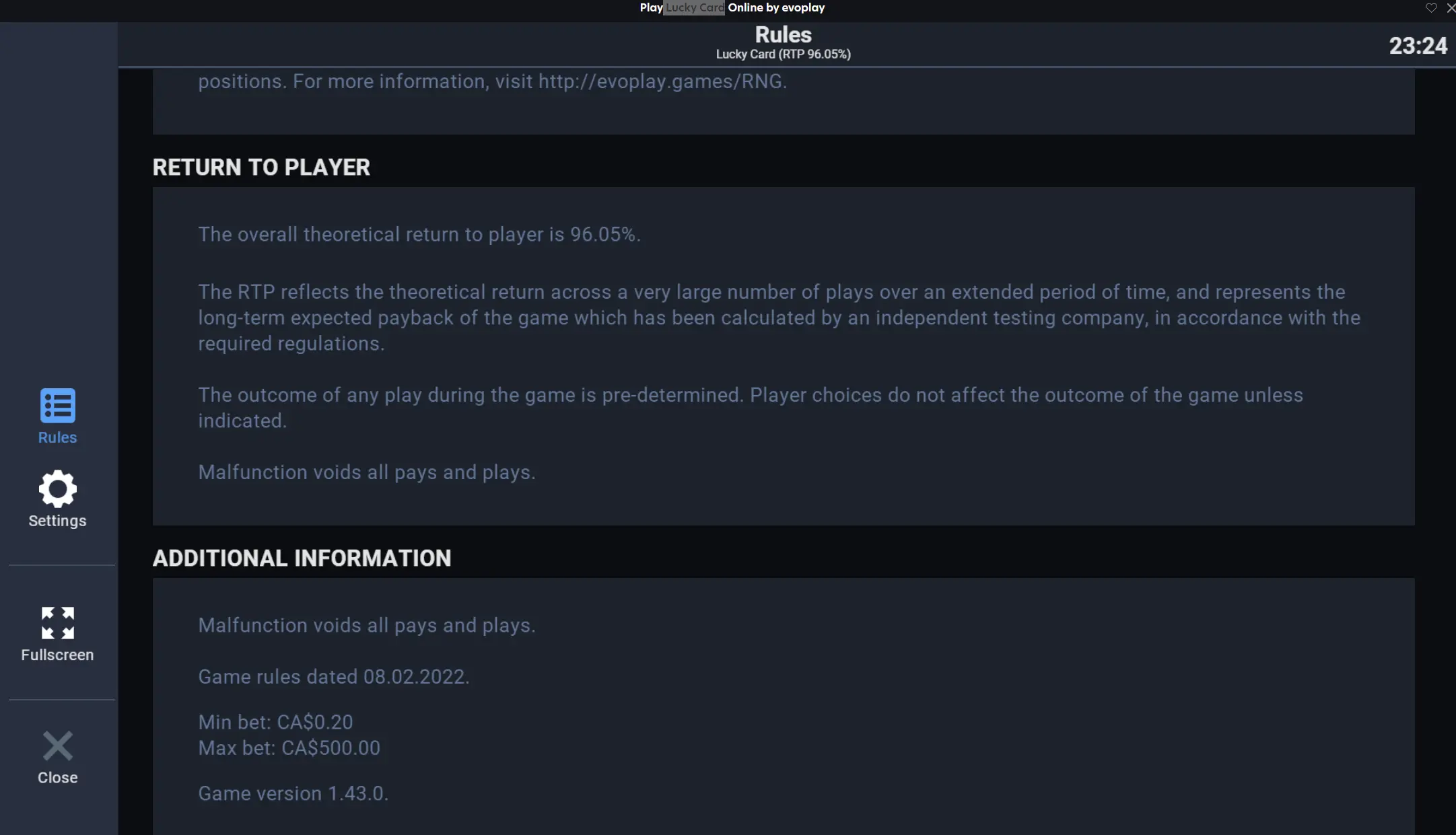Image resolution: width=1456 pixels, height=835 pixels.
Task: Click the 23:24 clock display
Action: pyautogui.click(x=1418, y=46)
